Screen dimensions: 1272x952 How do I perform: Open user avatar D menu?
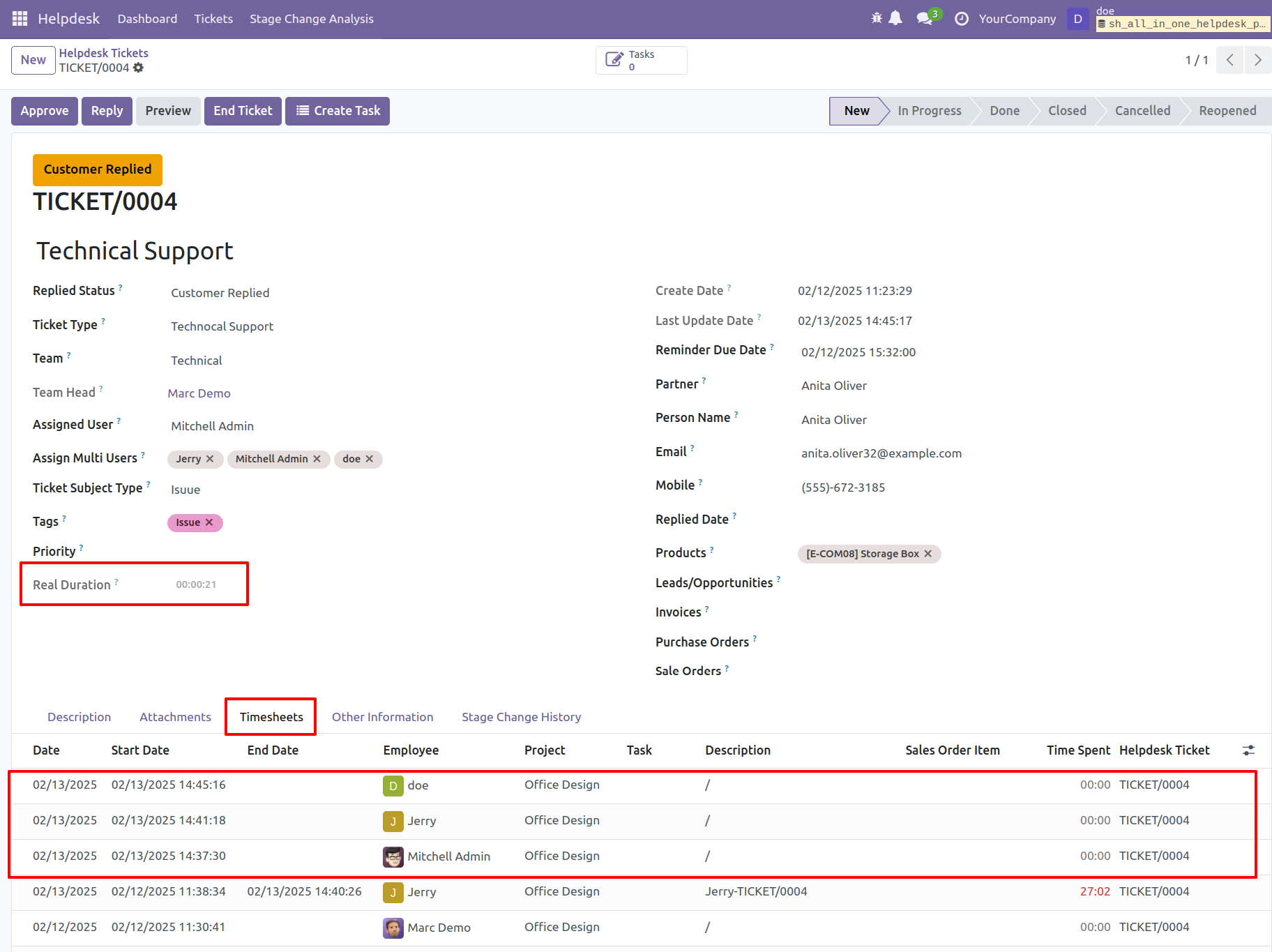pos(1077,19)
